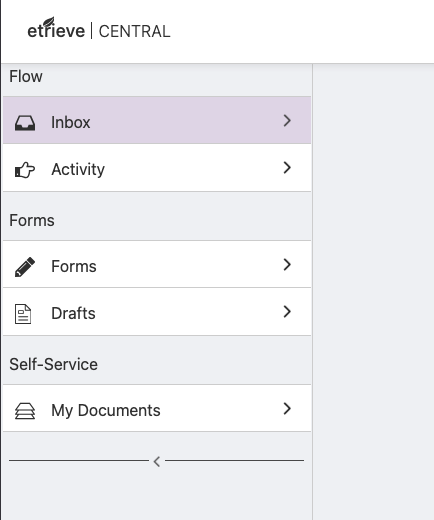Click the Inbox tray icon
The image size is (434, 520).
pos(25,123)
